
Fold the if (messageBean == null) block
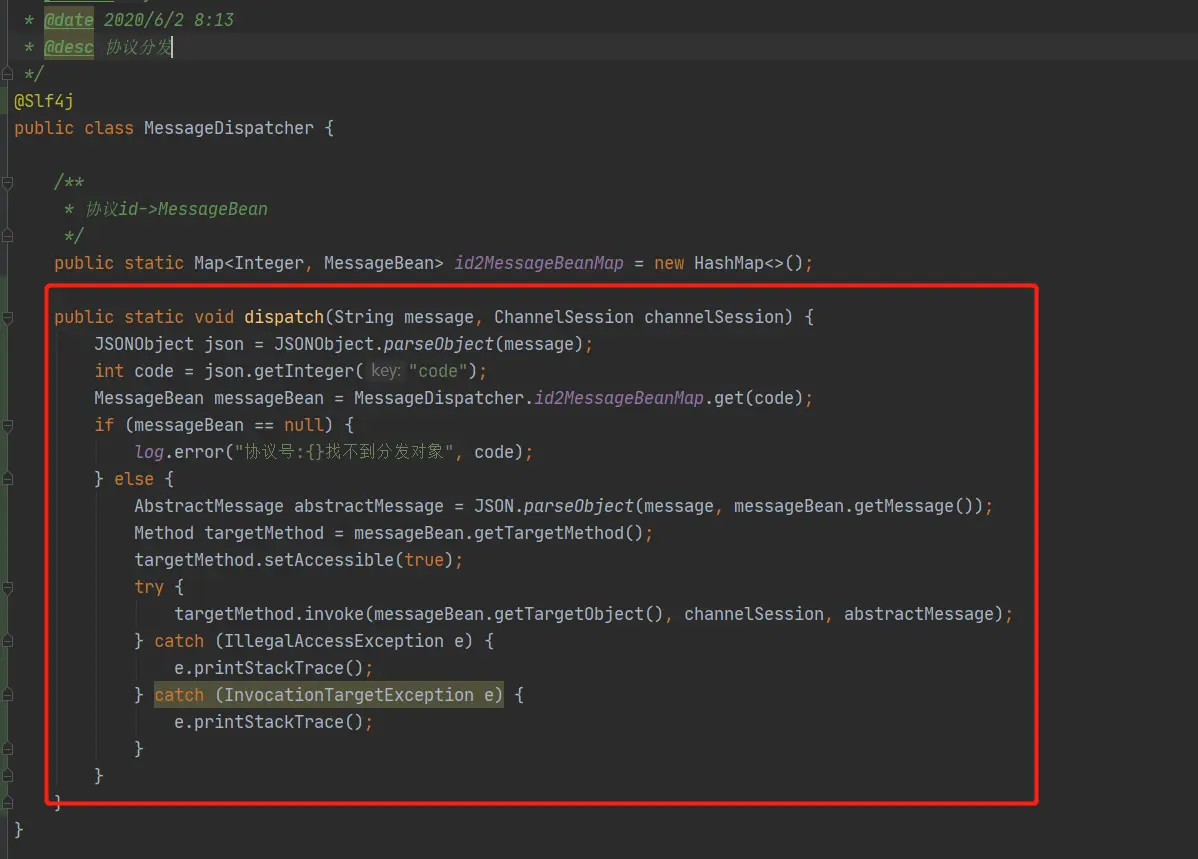coord(8,426)
